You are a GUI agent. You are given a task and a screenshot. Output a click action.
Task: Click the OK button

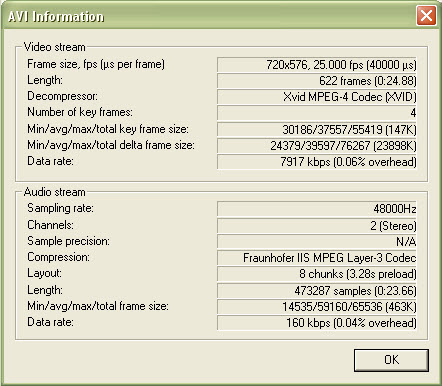point(391,360)
